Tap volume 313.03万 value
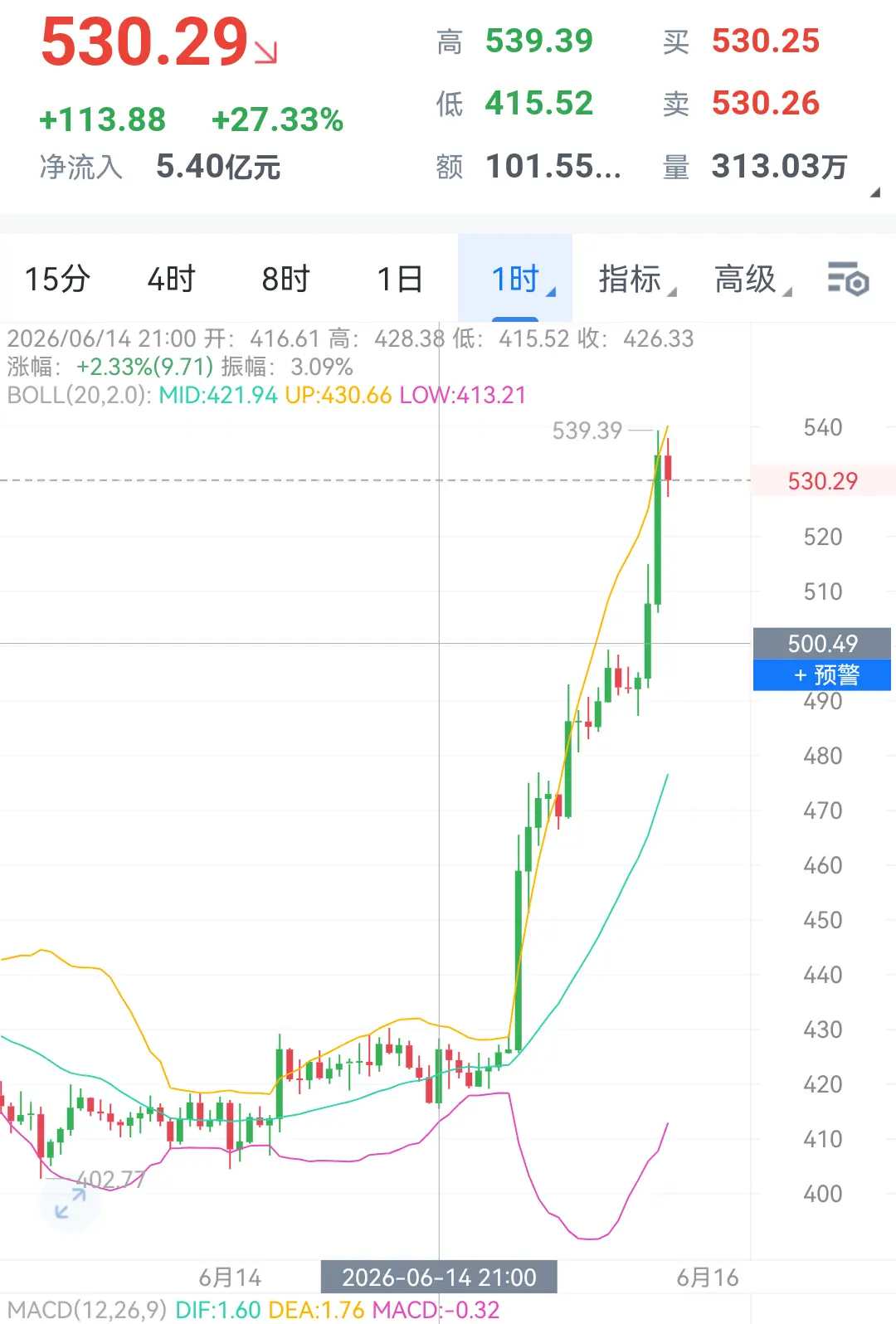This screenshot has width=896, height=1324. tap(779, 167)
